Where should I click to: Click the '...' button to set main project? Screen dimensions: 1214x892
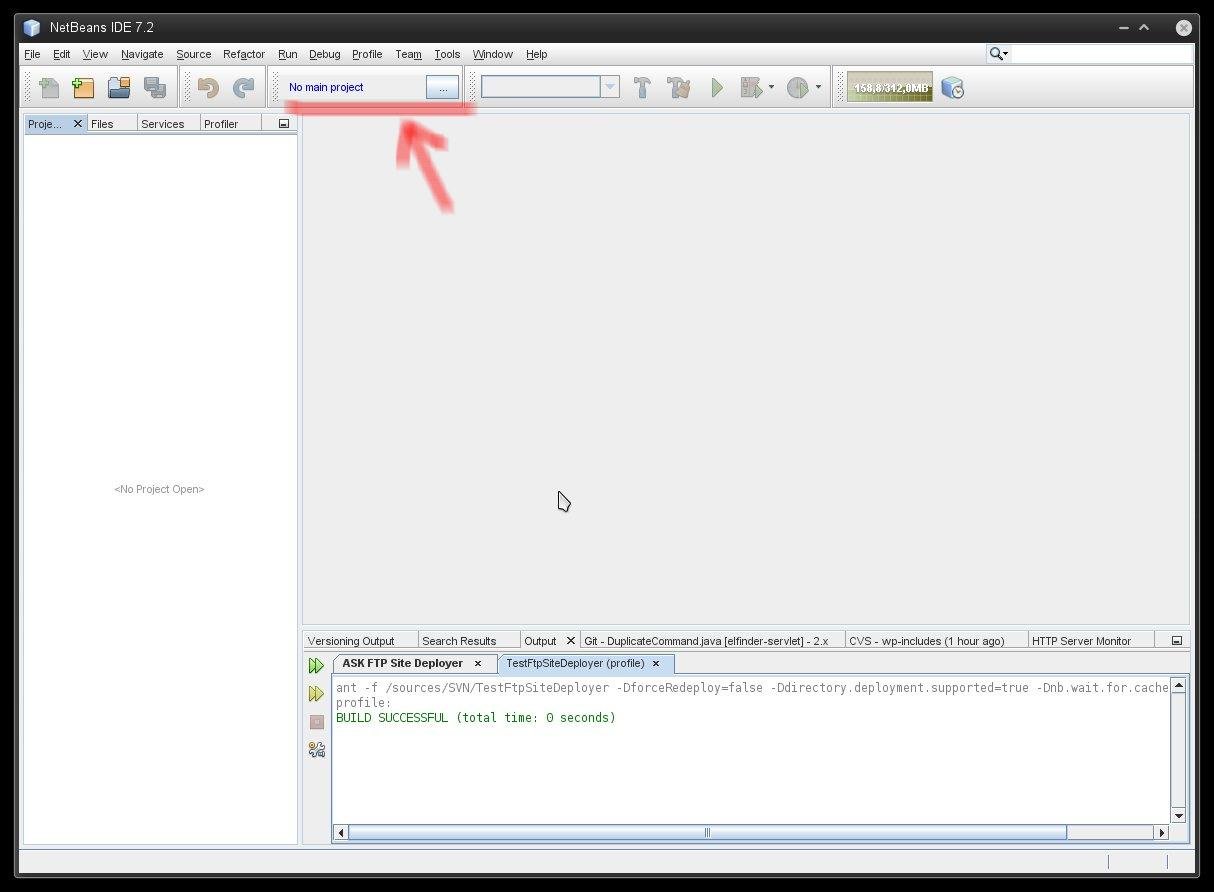(x=441, y=87)
